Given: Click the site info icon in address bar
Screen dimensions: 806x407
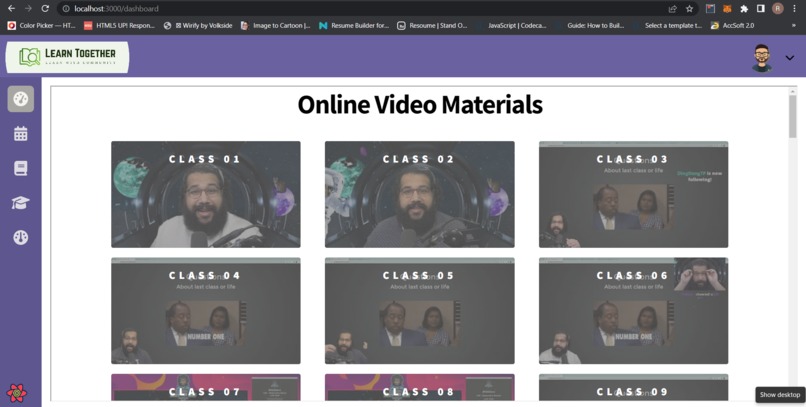Looking at the screenshot, I should click(x=66, y=9).
